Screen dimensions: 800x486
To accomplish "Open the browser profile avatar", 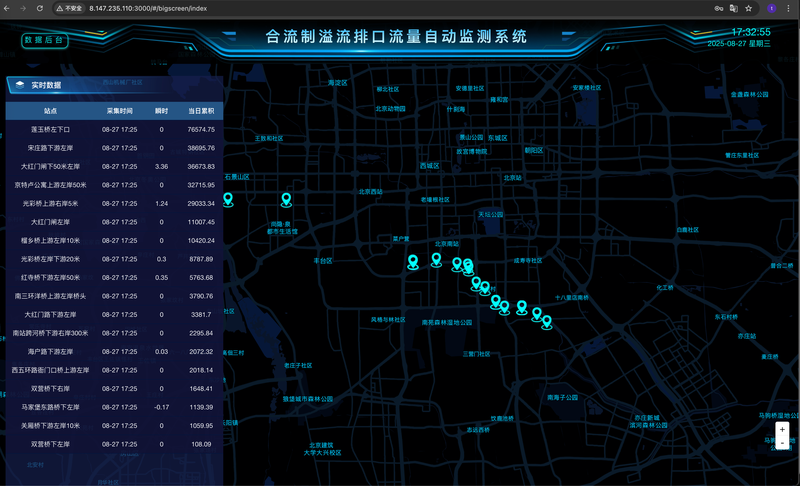I will (x=771, y=8).
